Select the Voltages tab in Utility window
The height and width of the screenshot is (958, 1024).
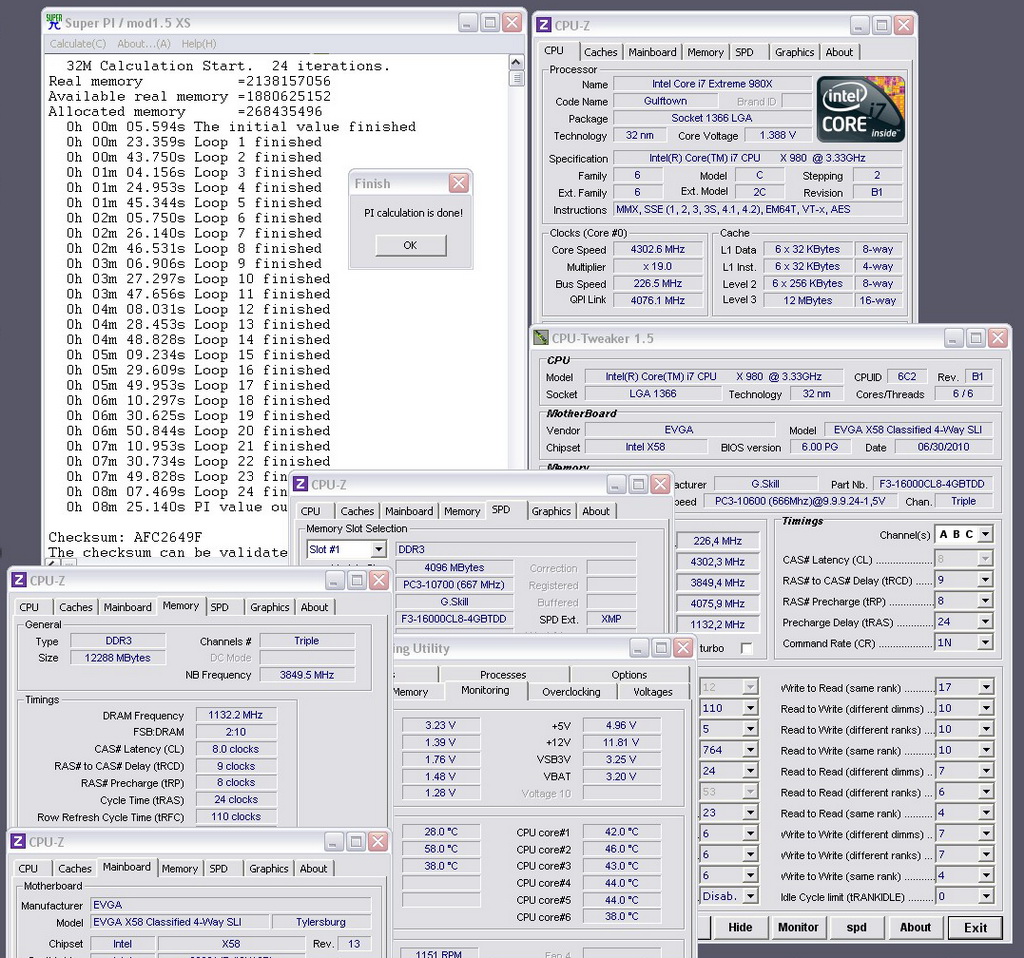(652, 692)
